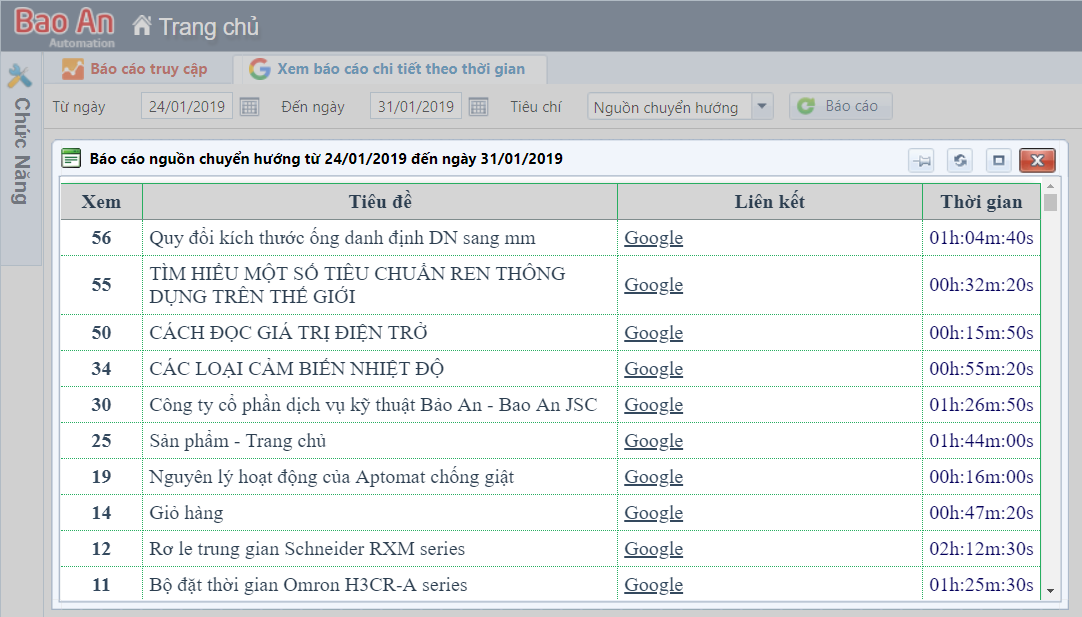The image size is (1082, 617).
Task: Maximize the report panel
Action: click(x=997, y=160)
